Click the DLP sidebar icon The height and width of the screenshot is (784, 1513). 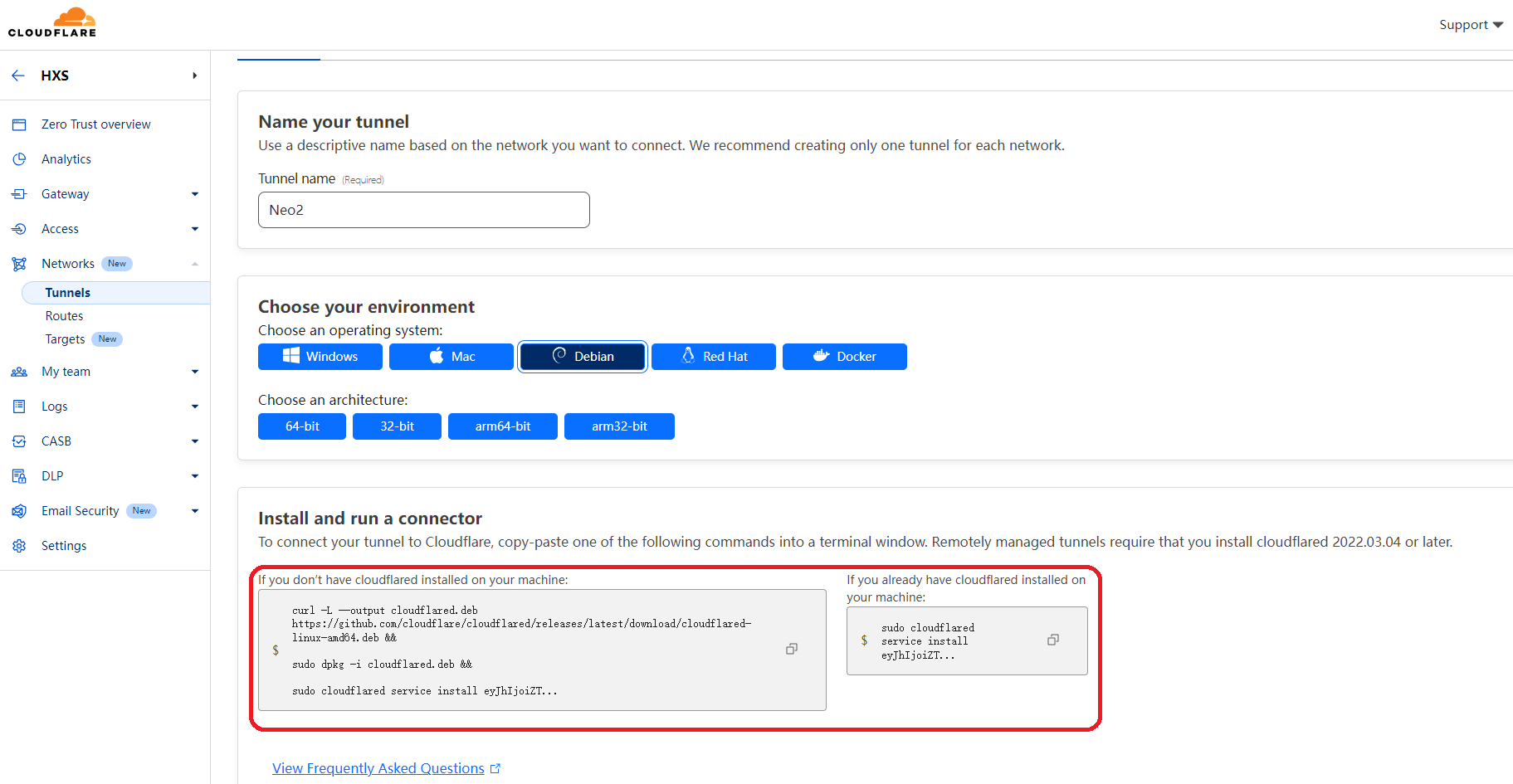click(x=19, y=476)
